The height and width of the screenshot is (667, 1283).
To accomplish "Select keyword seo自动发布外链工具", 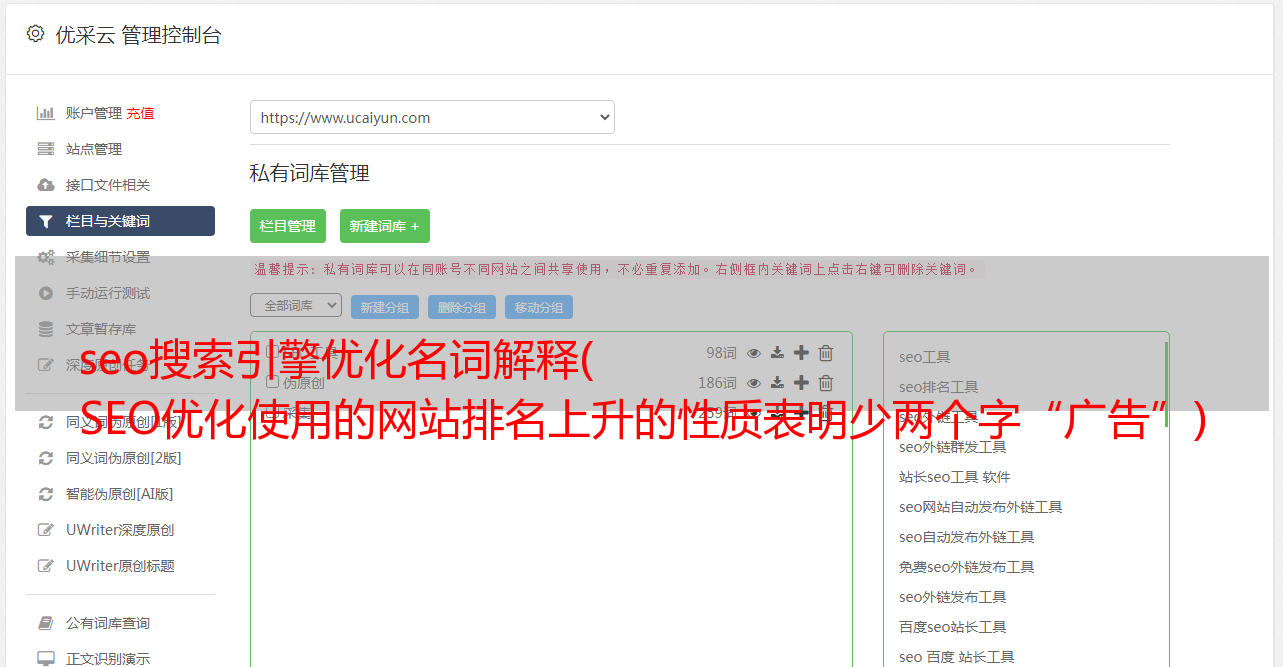I will [x=966, y=537].
